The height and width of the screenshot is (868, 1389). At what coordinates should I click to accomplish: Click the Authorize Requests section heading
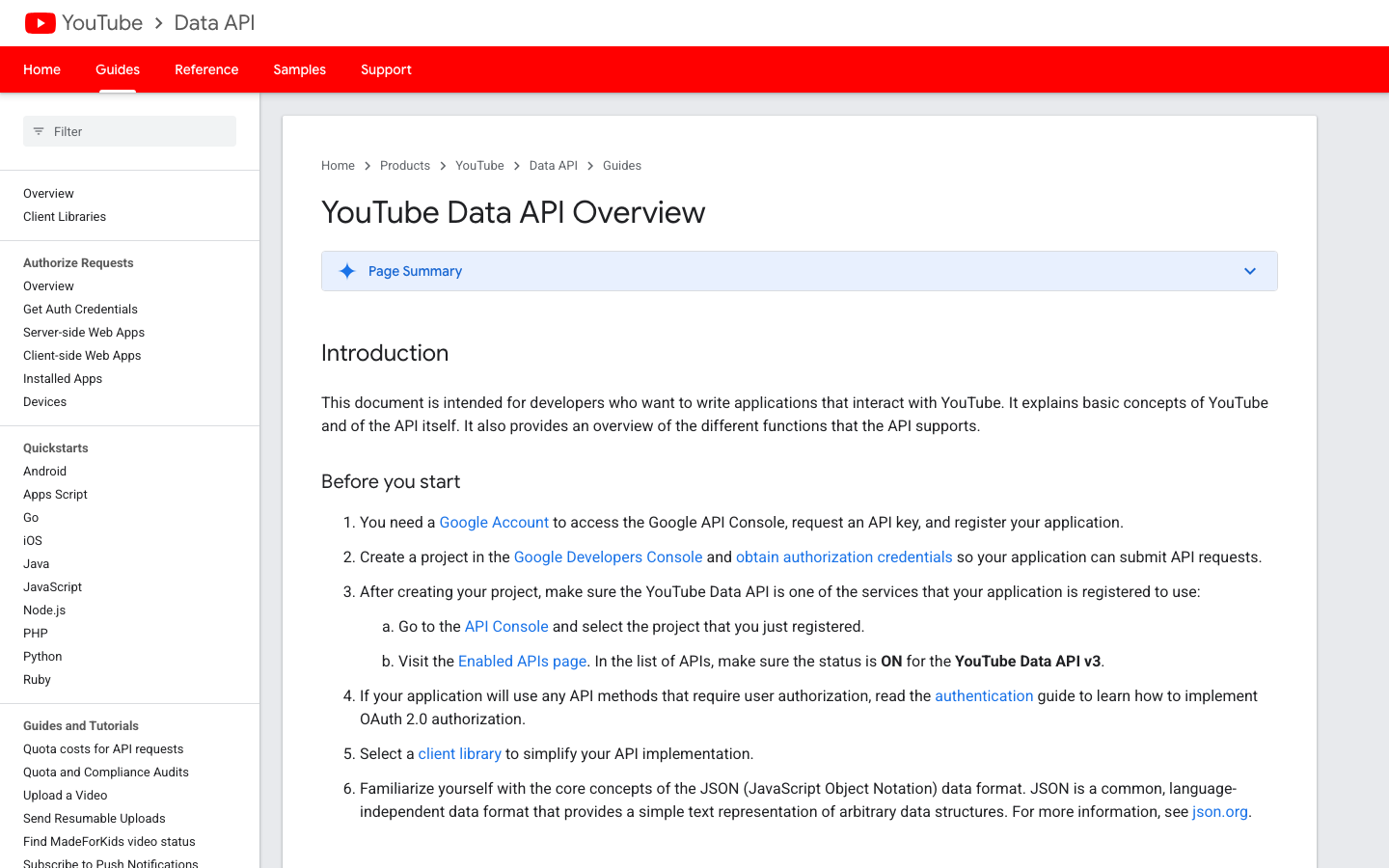pyautogui.click(x=78, y=263)
